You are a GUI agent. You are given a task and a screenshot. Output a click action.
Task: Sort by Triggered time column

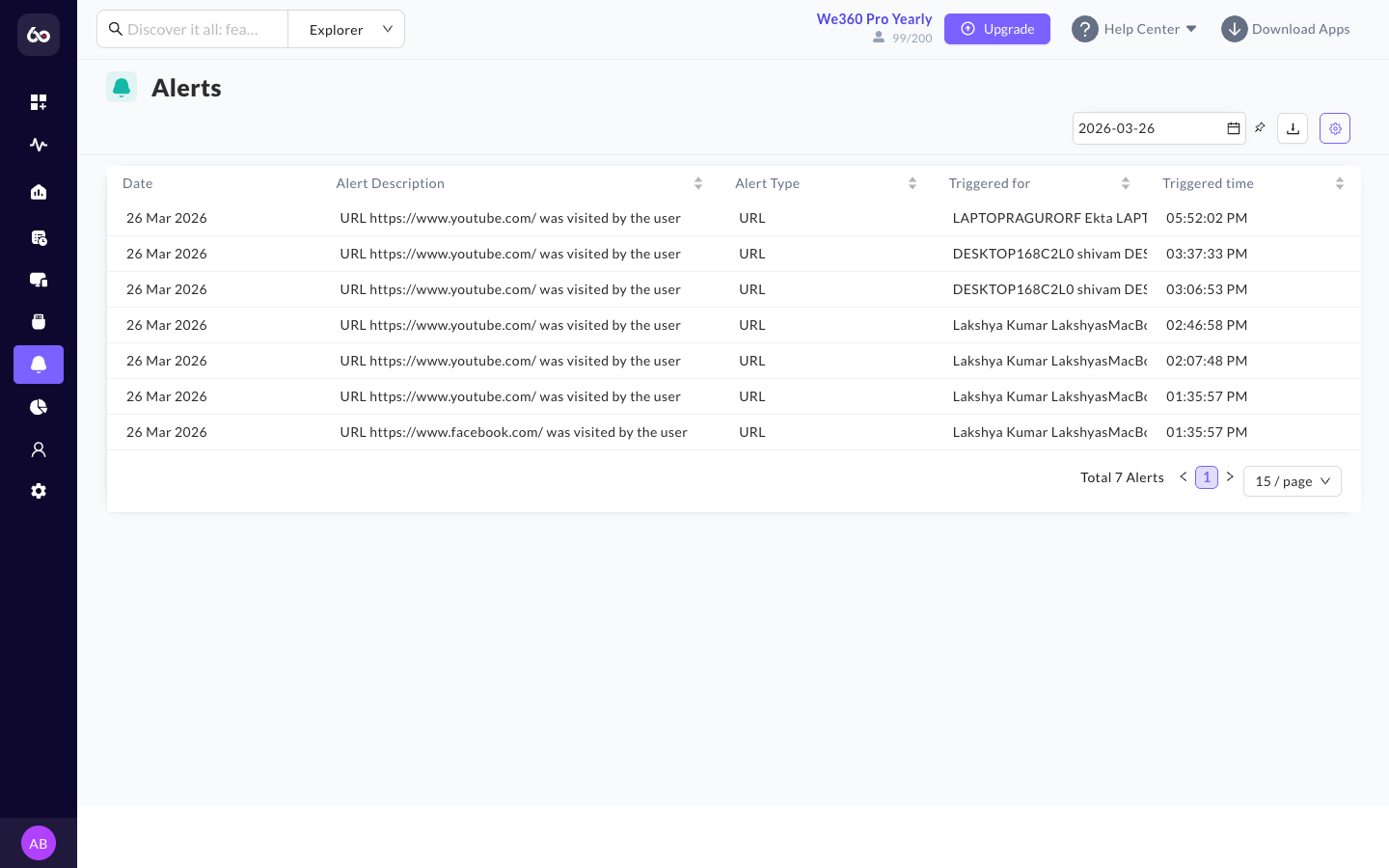click(1340, 183)
